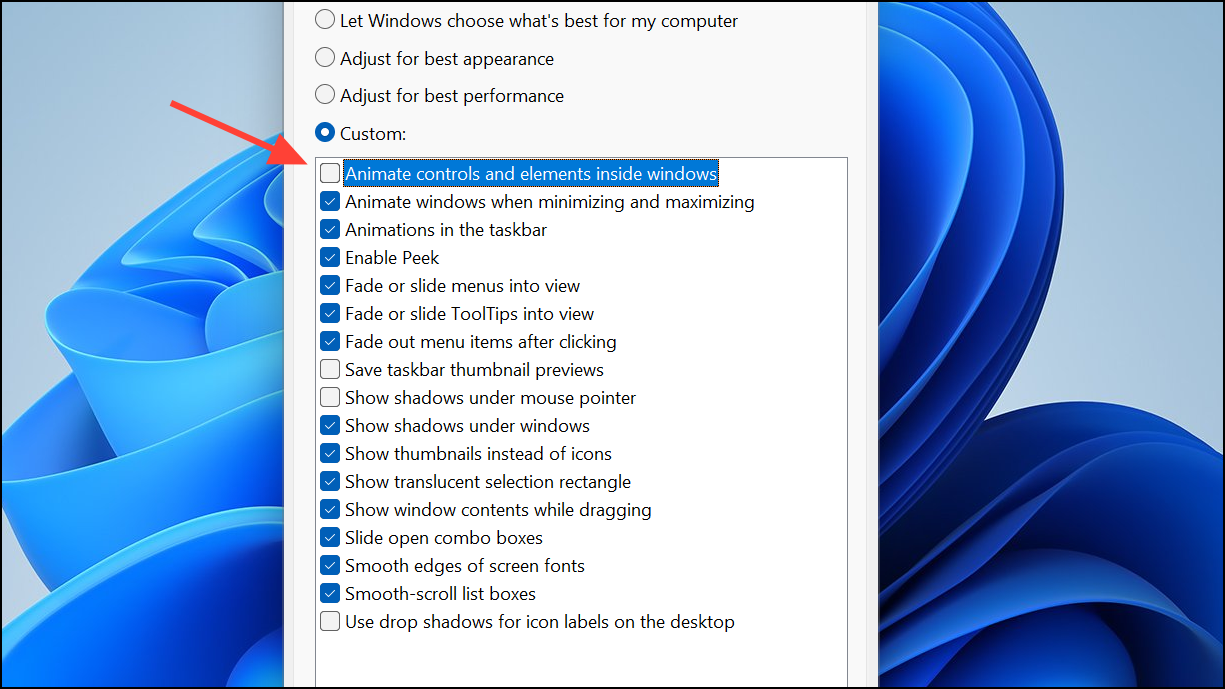1225x689 pixels.
Task: Disable Show shadows under windows
Action: click(x=330, y=425)
